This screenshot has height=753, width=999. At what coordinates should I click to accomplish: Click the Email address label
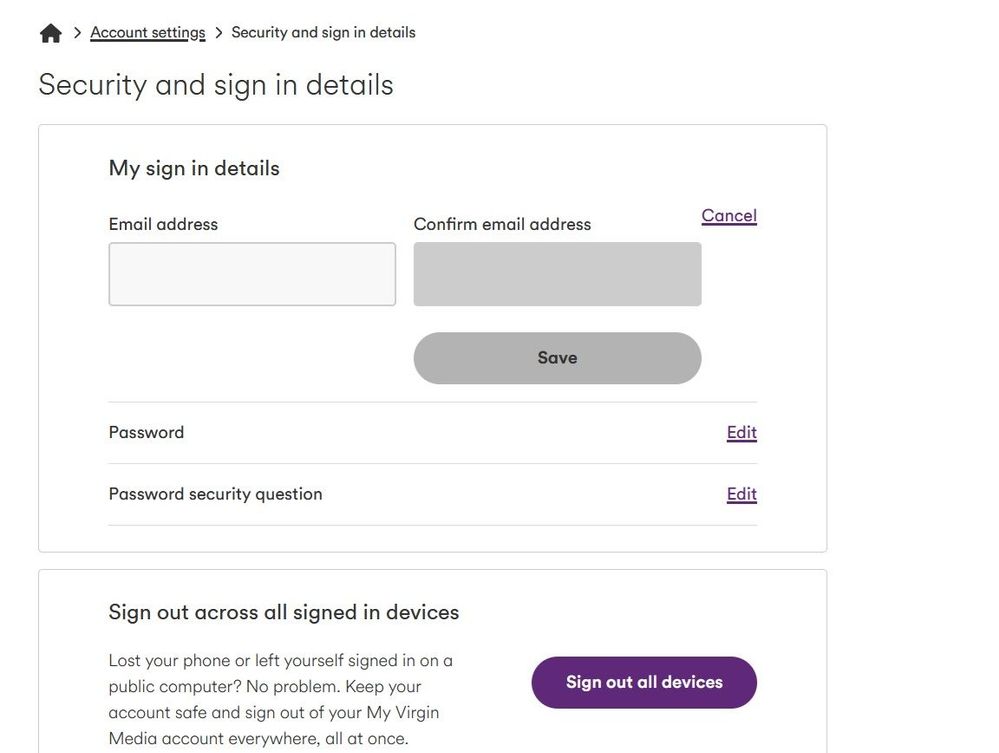point(163,224)
